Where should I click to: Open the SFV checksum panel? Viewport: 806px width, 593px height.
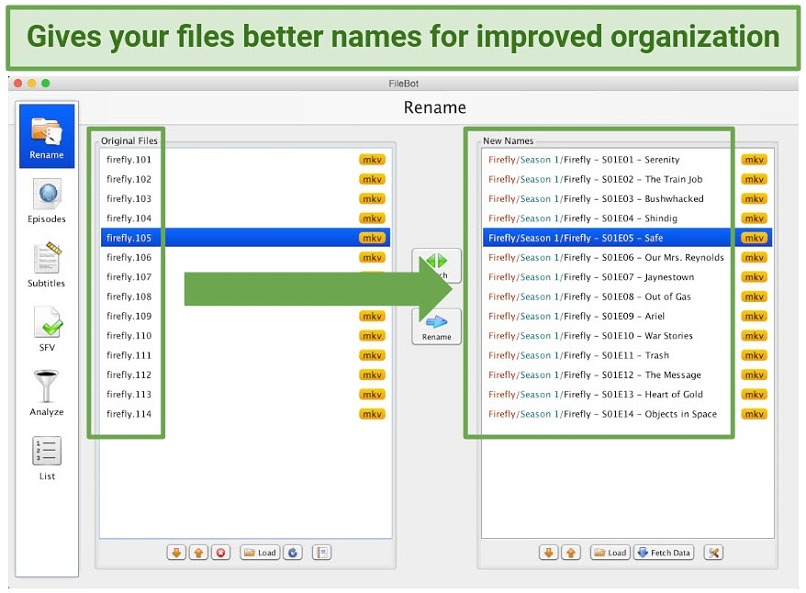pyautogui.click(x=46, y=329)
